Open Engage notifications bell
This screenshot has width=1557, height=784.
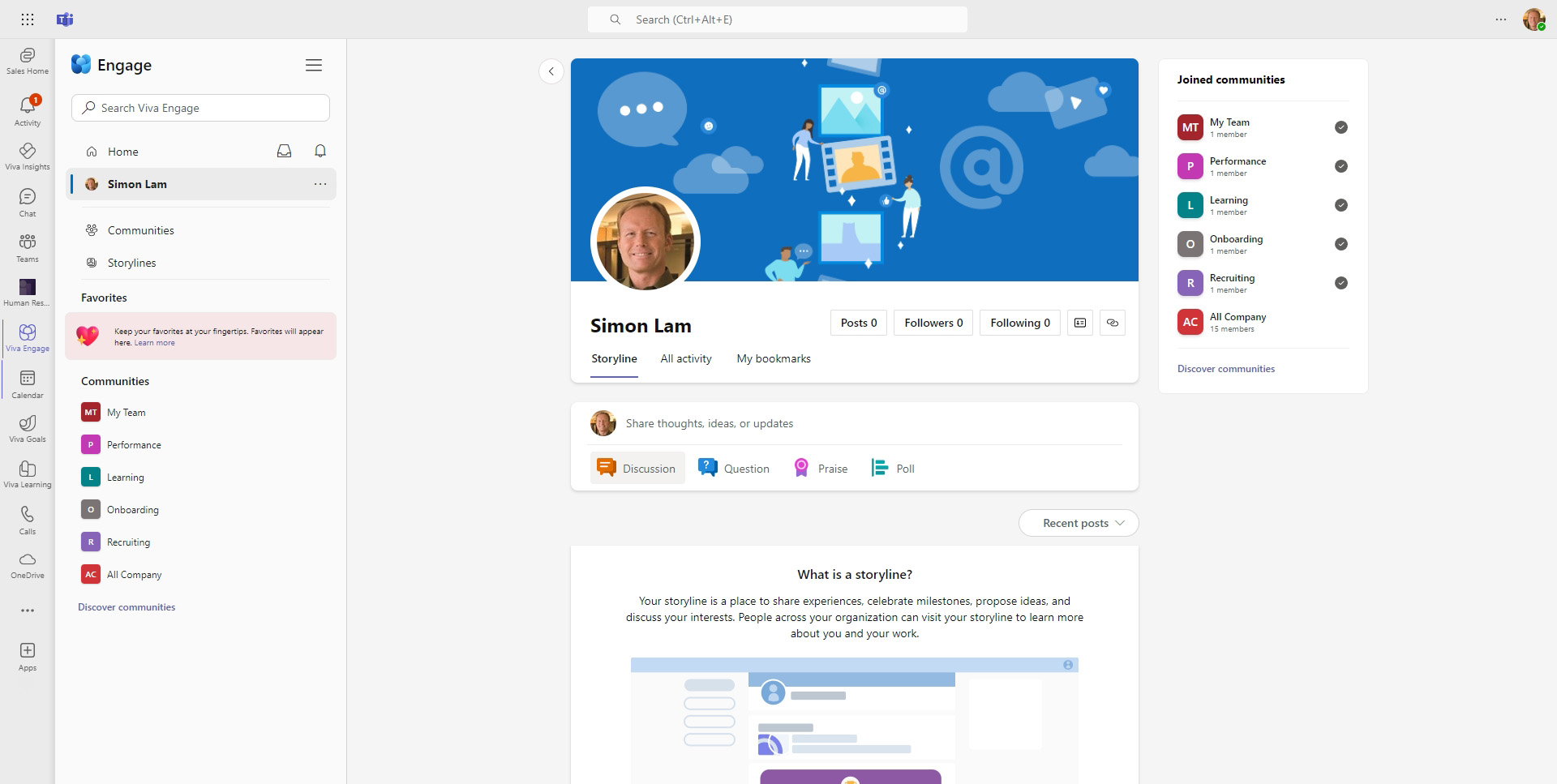[320, 151]
